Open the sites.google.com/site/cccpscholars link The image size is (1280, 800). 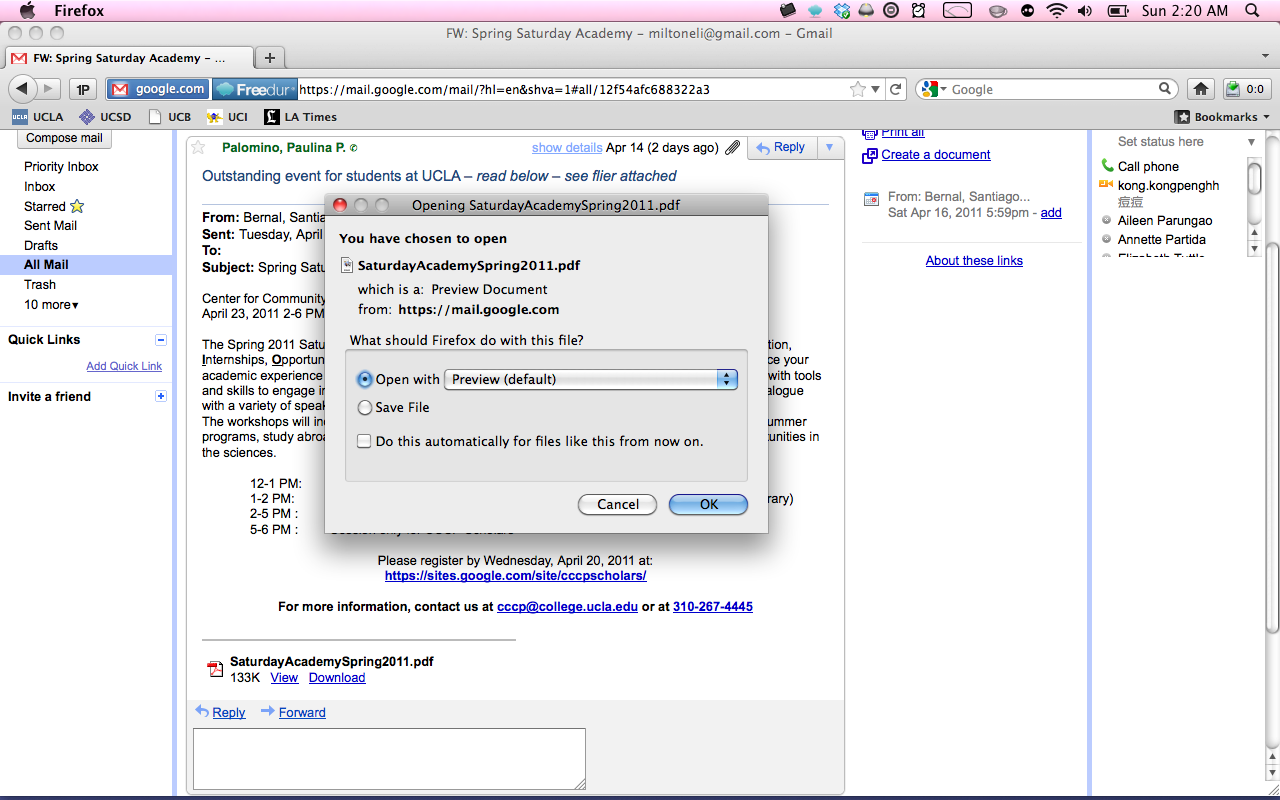point(515,576)
